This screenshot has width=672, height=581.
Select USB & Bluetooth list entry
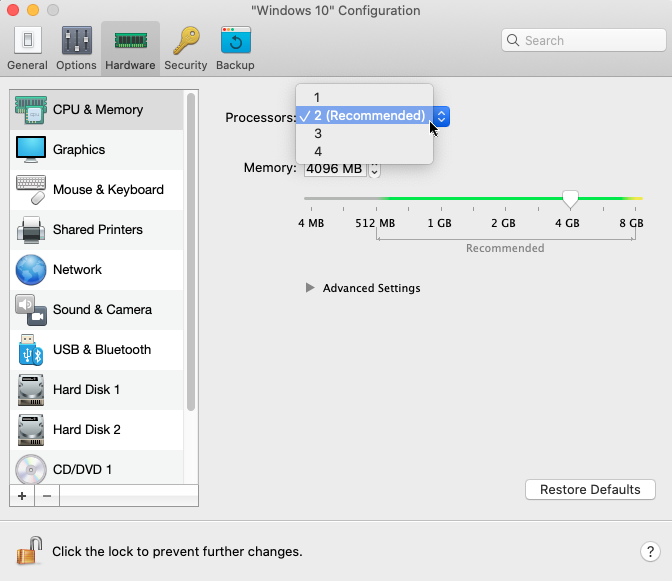(97, 350)
